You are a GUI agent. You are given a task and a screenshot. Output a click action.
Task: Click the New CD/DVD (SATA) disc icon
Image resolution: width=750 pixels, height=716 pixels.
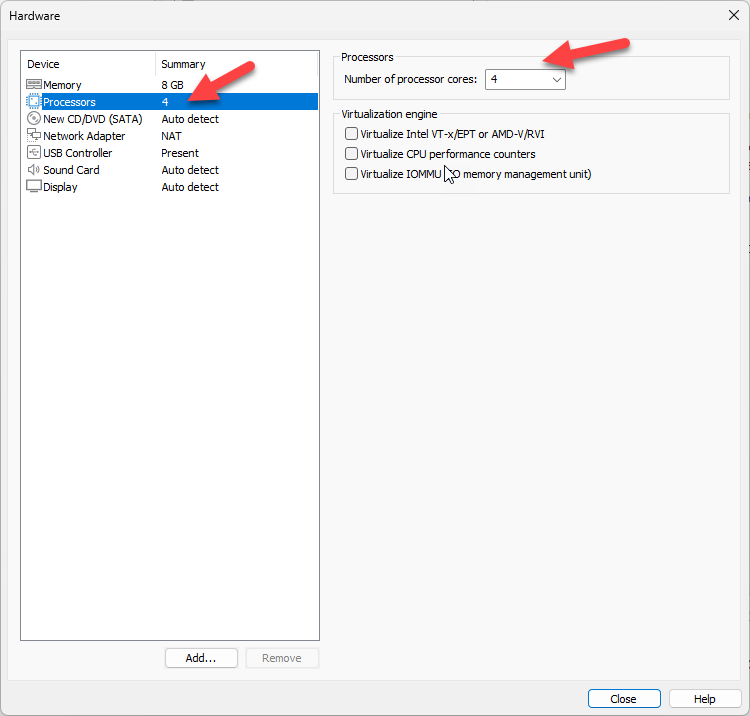(33, 119)
